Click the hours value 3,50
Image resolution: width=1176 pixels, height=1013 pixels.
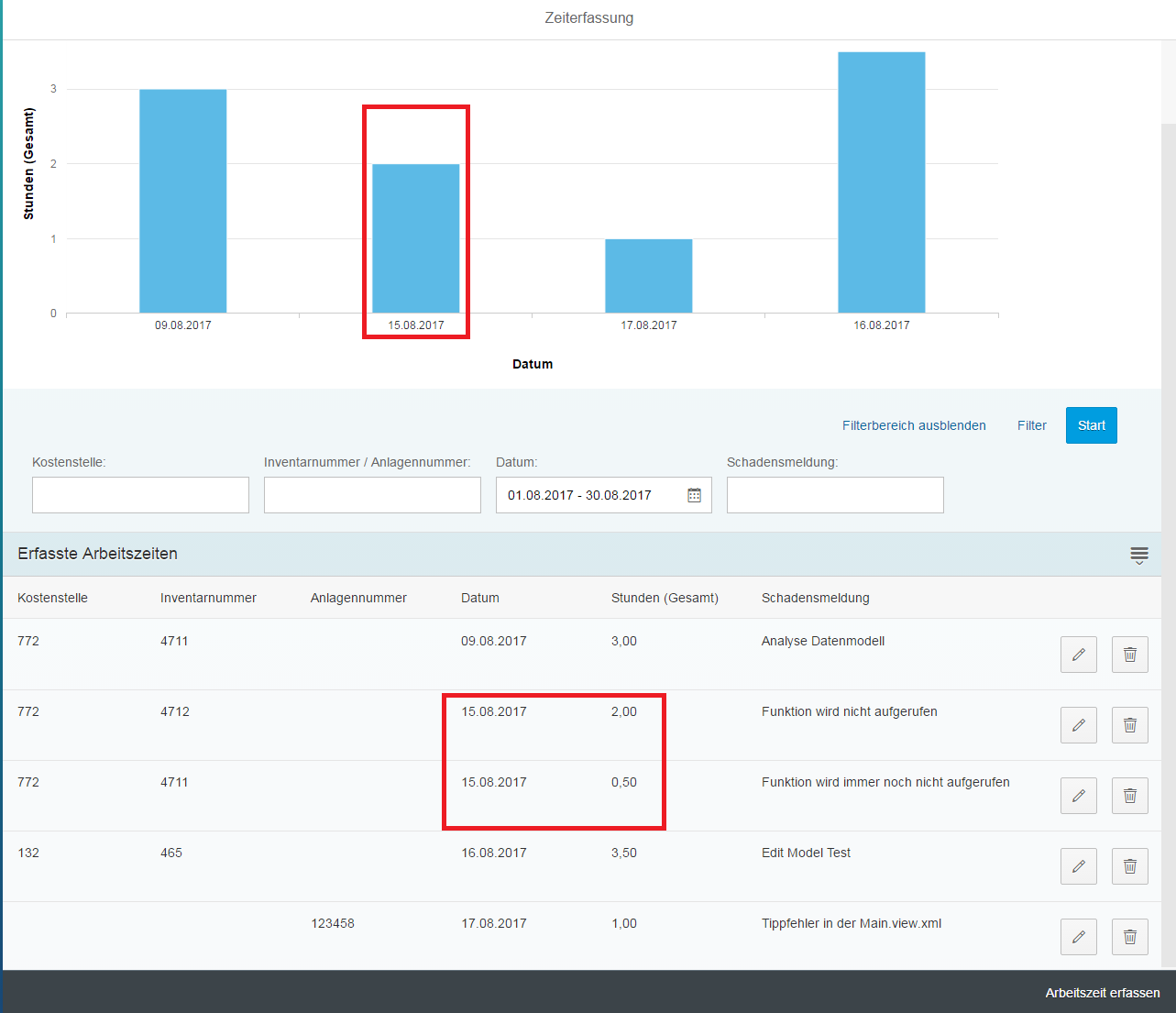coord(624,853)
